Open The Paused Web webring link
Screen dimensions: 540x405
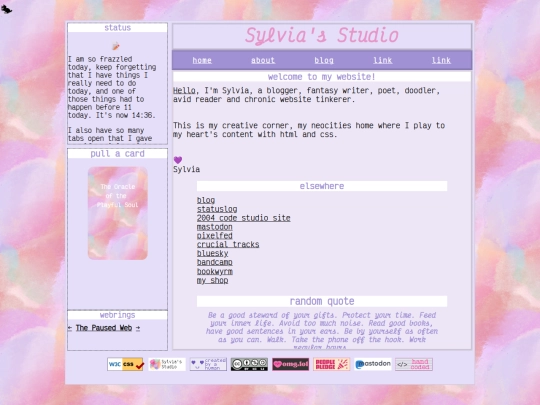104,328
